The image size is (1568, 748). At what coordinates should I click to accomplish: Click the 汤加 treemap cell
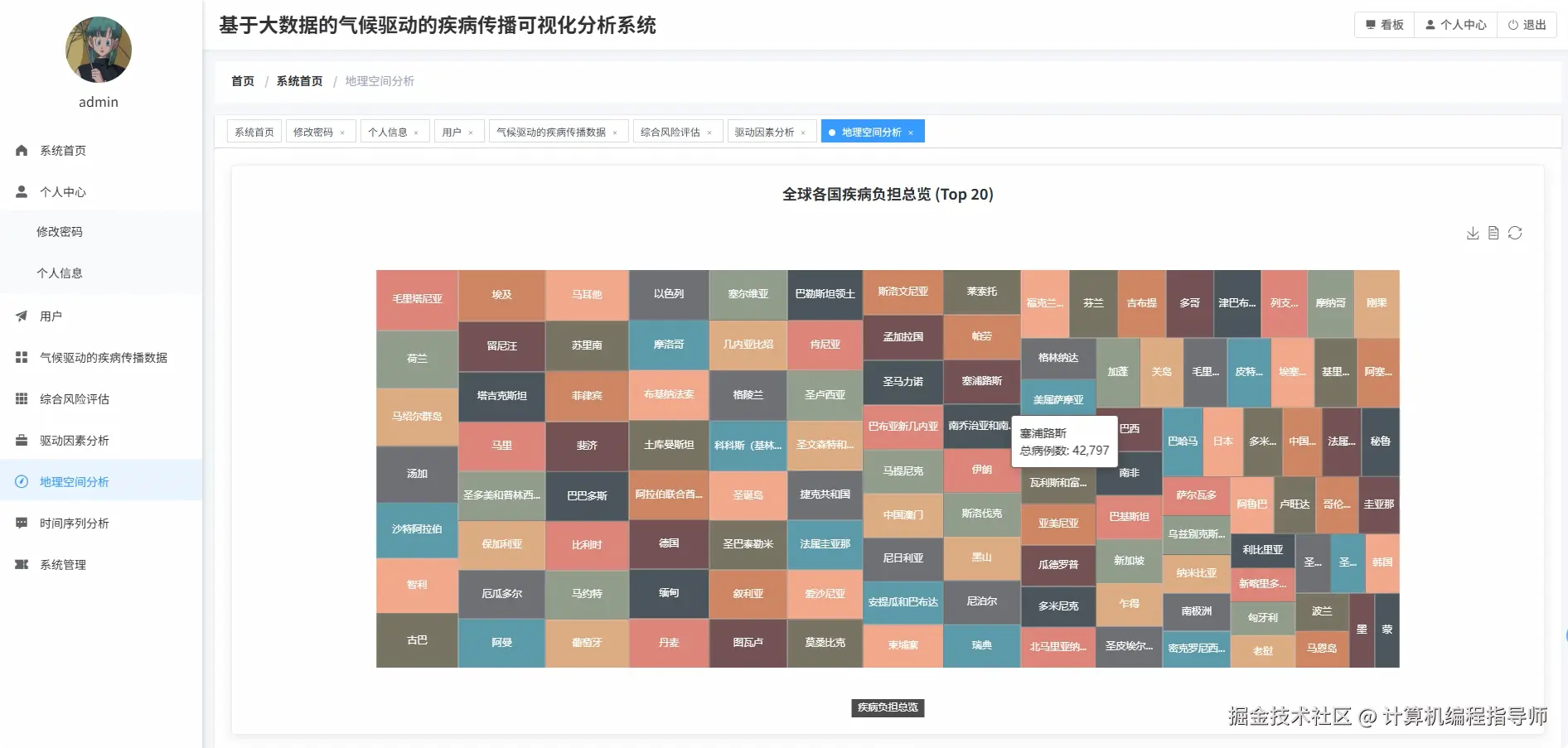click(x=417, y=475)
